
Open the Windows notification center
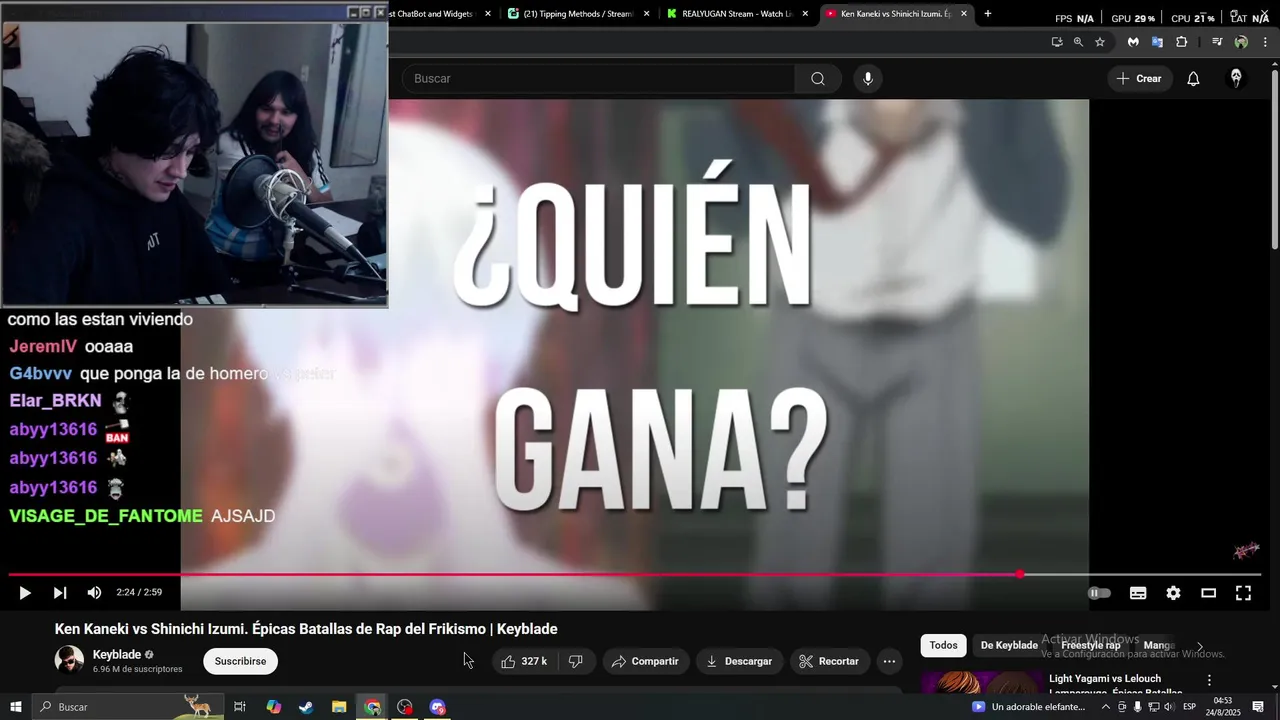tap(1258, 707)
